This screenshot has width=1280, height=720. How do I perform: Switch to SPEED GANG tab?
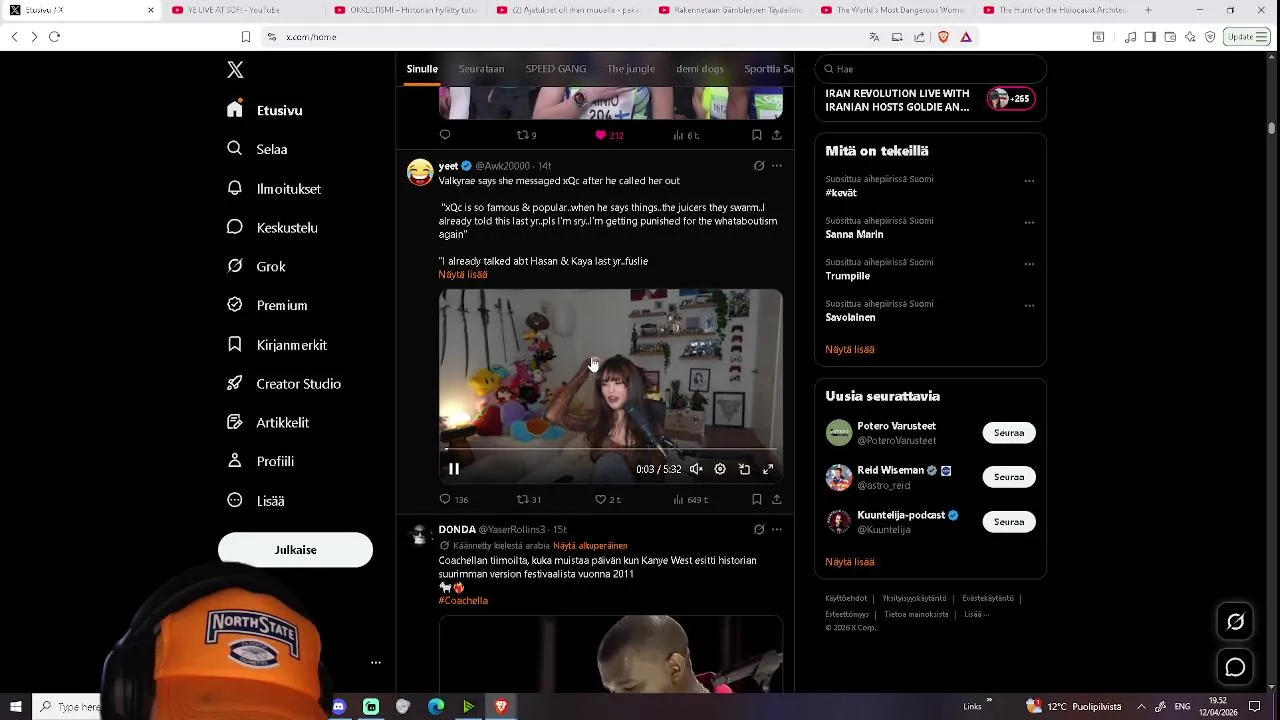(556, 69)
